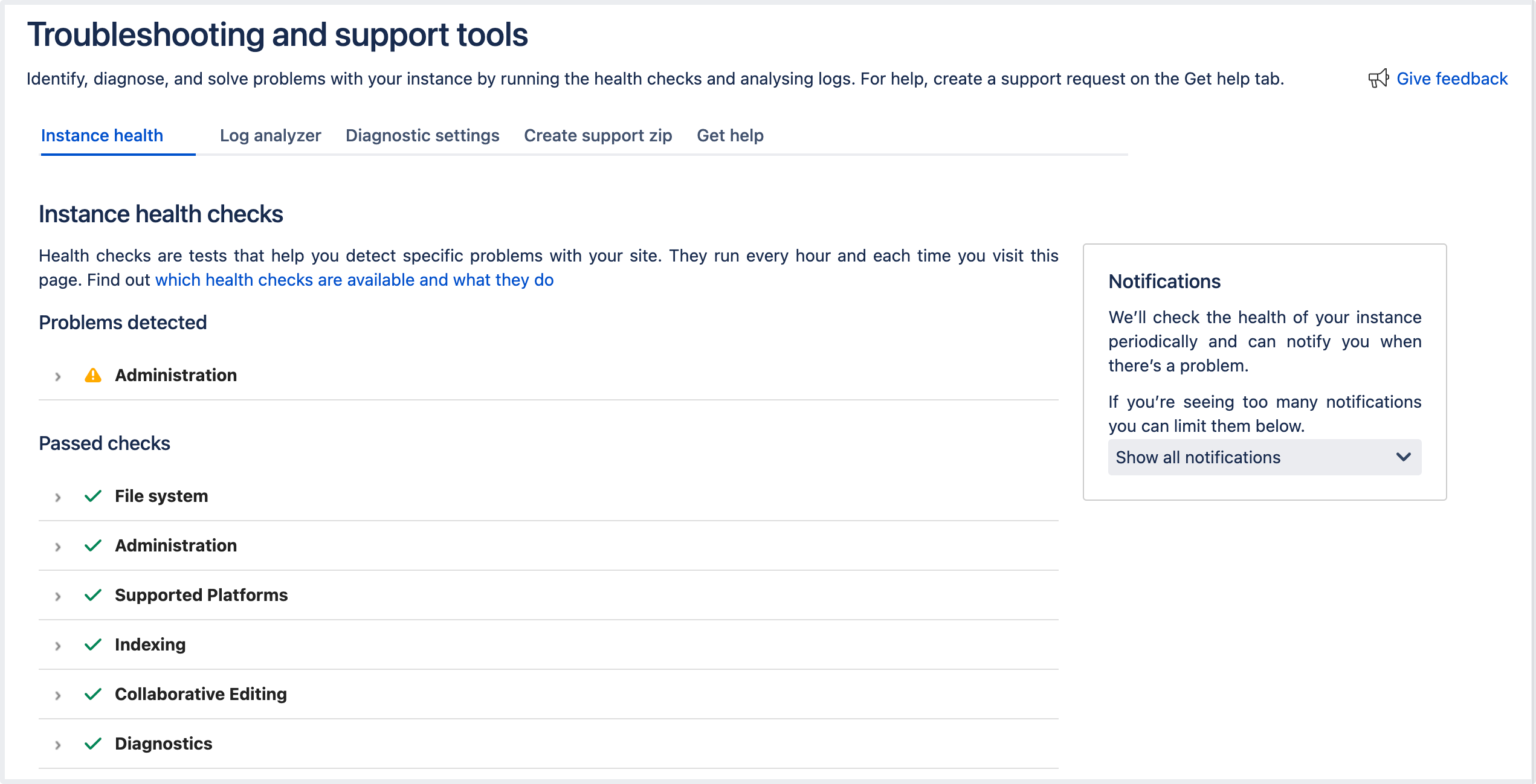1536x784 pixels.
Task: Click the Create support zip tab
Action: (x=598, y=134)
